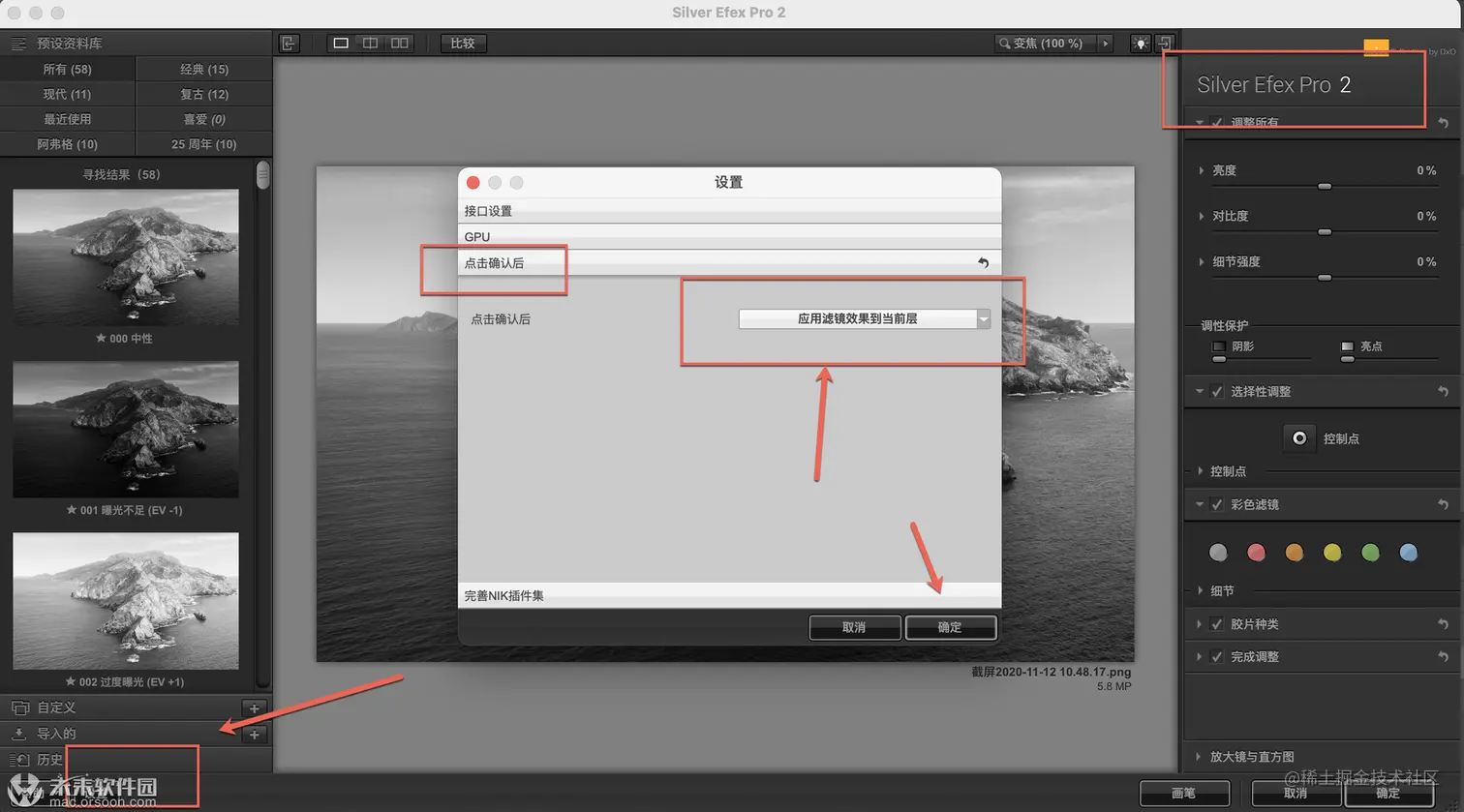Image resolution: width=1464 pixels, height=812 pixels.
Task: Select the 000 中性 preset thumbnail
Action: pos(126,257)
